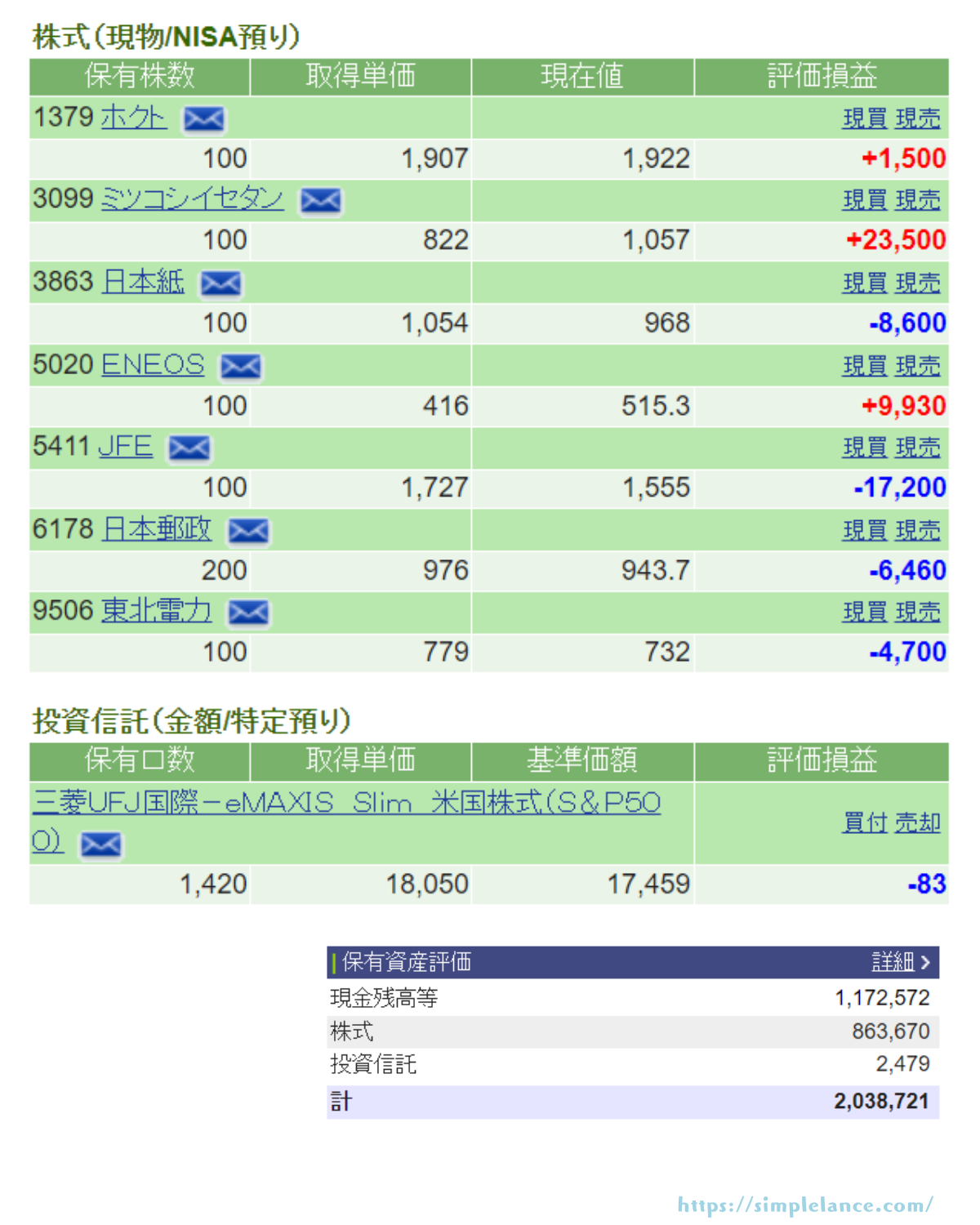Click 売却 for the eMAXIS Slim fund
Image resolution: width=980 pixels, height=1225 pixels.
click(x=918, y=822)
